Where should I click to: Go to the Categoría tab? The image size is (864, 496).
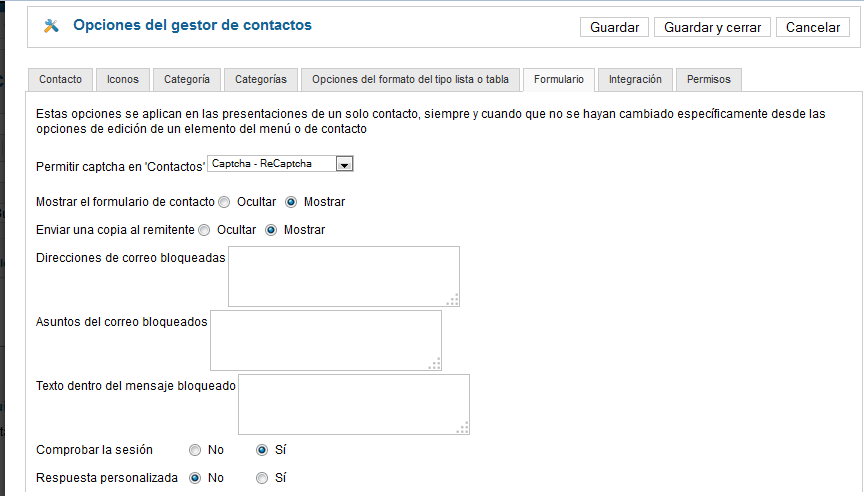pyautogui.click(x=187, y=79)
